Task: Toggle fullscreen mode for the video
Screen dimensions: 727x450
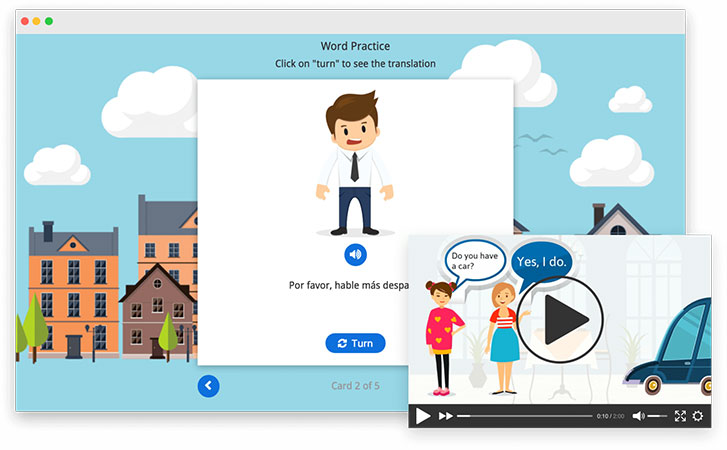Action: (x=680, y=416)
